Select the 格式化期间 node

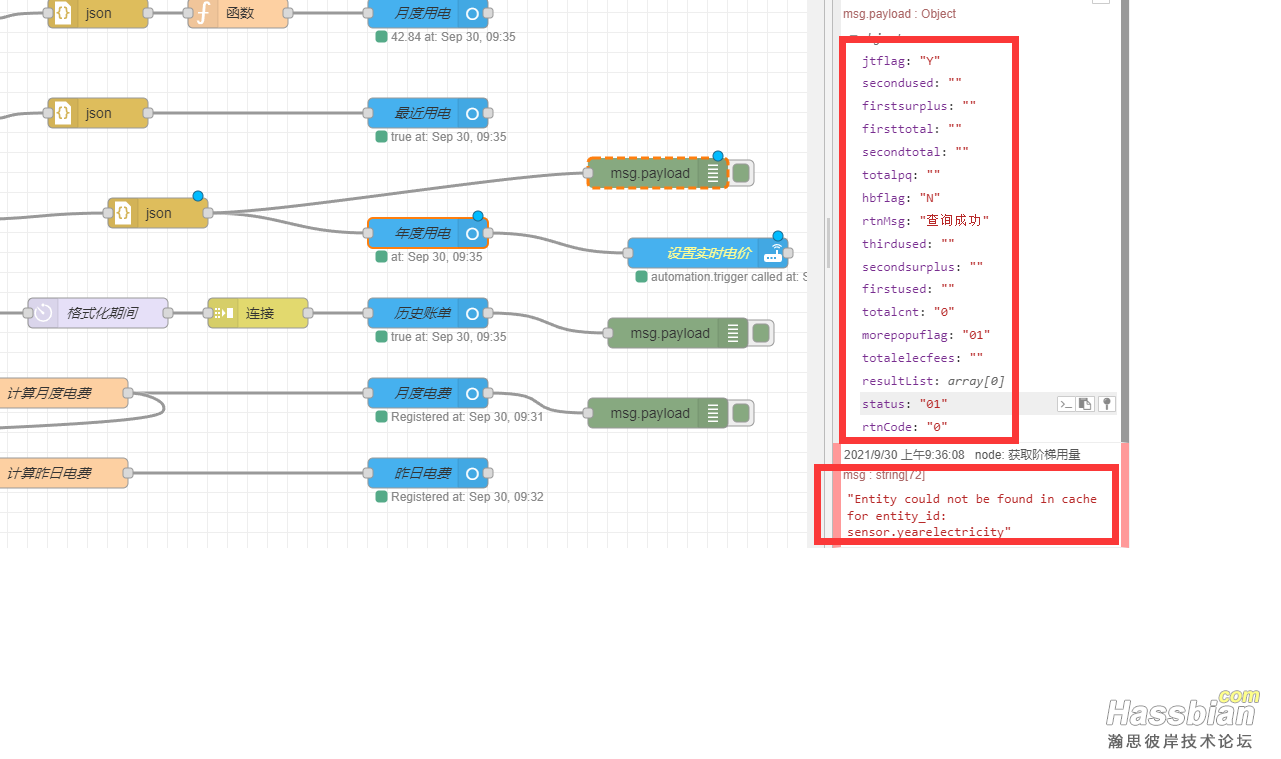98,313
